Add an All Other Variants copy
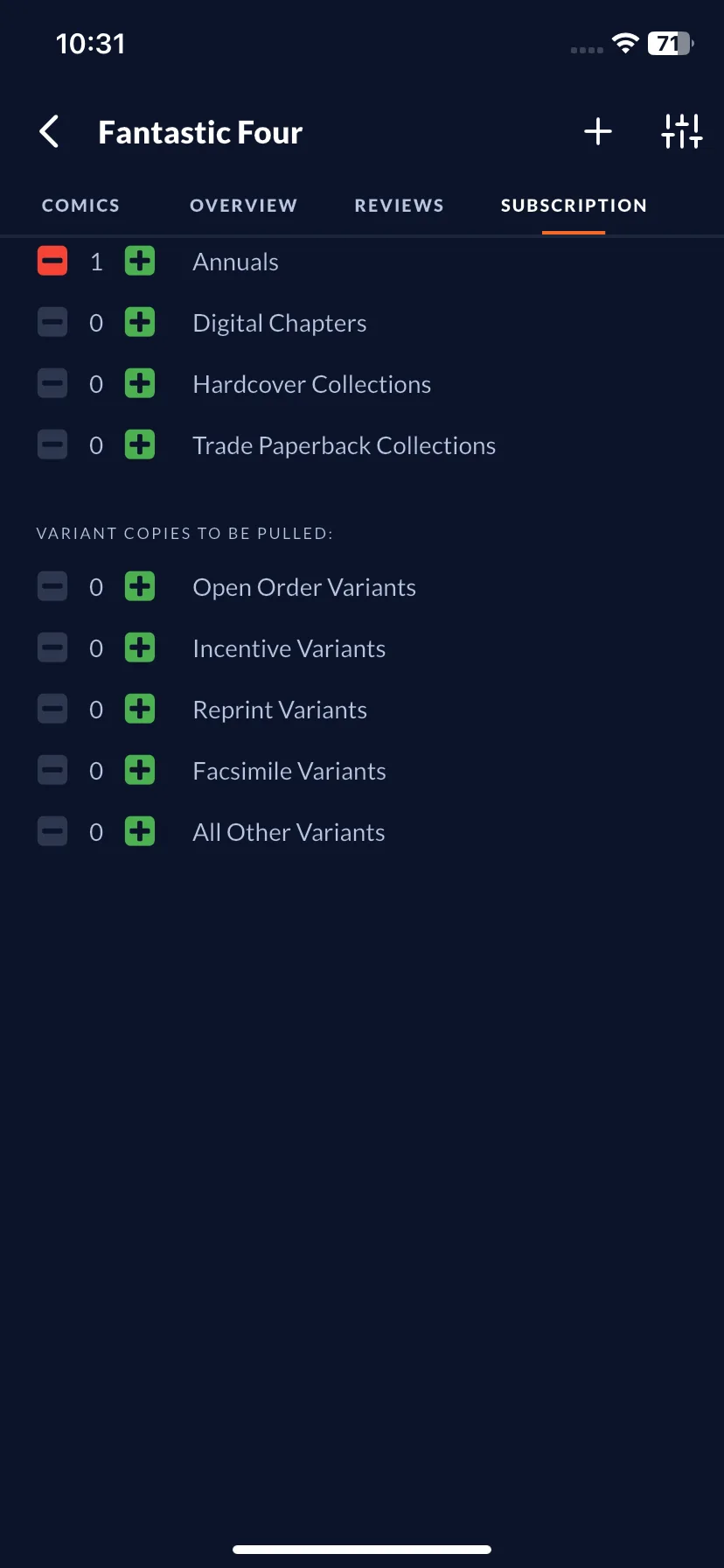The image size is (724, 1568). 140,831
